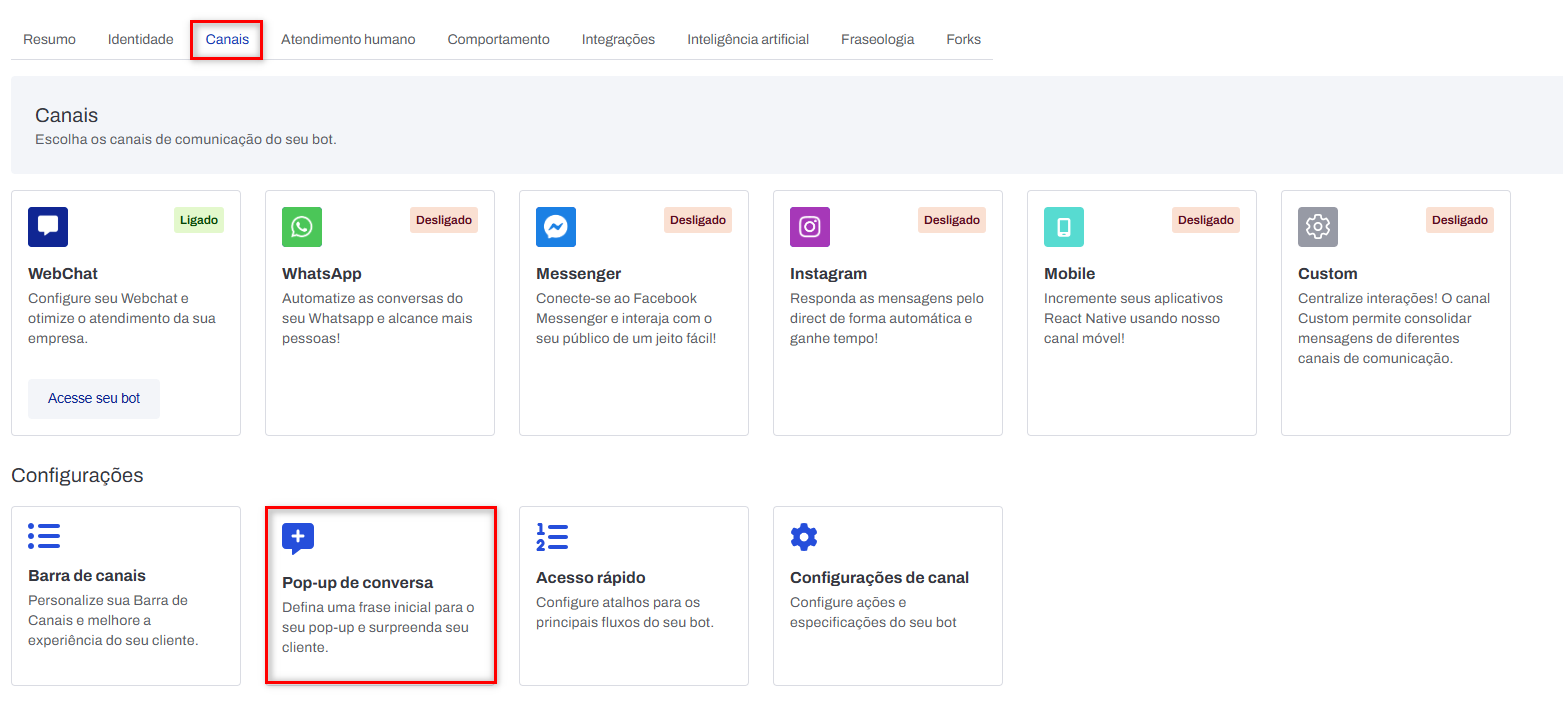The width and height of the screenshot is (1563, 714).
Task: Click the Acesso rápido numbered list icon
Action: coord(552,537)
